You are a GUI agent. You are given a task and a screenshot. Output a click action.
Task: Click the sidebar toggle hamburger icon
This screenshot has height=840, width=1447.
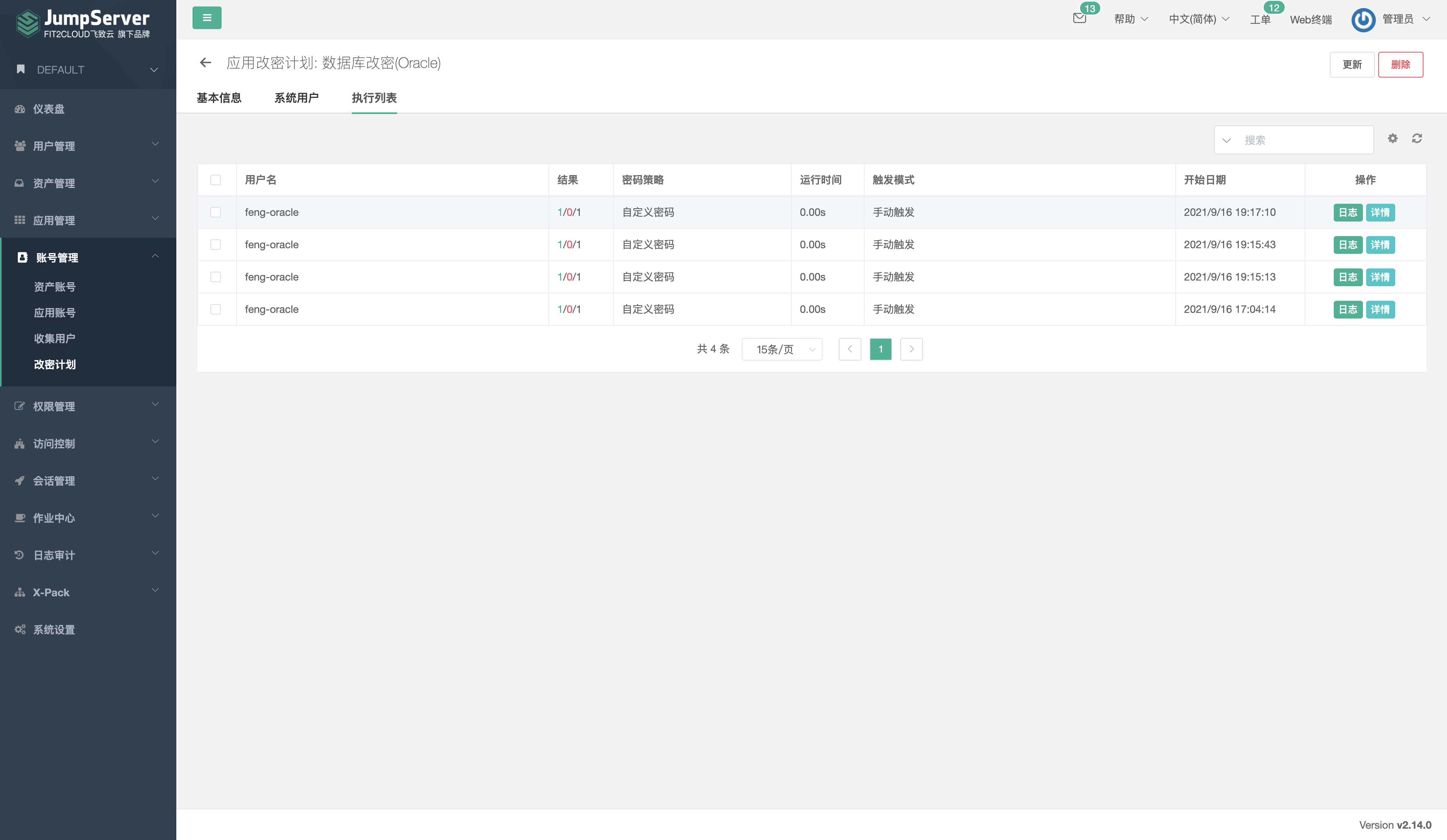click(207, 18)
